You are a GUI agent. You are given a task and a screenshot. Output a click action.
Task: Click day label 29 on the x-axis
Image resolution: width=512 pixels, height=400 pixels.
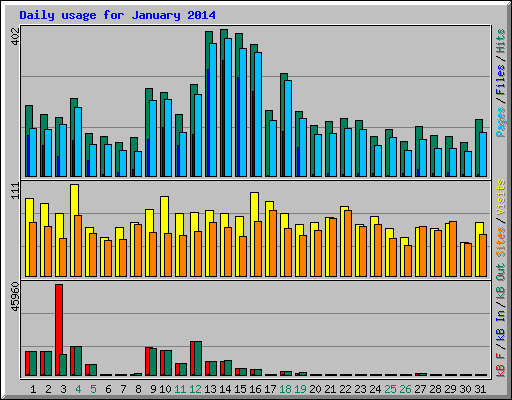(450, 389)
